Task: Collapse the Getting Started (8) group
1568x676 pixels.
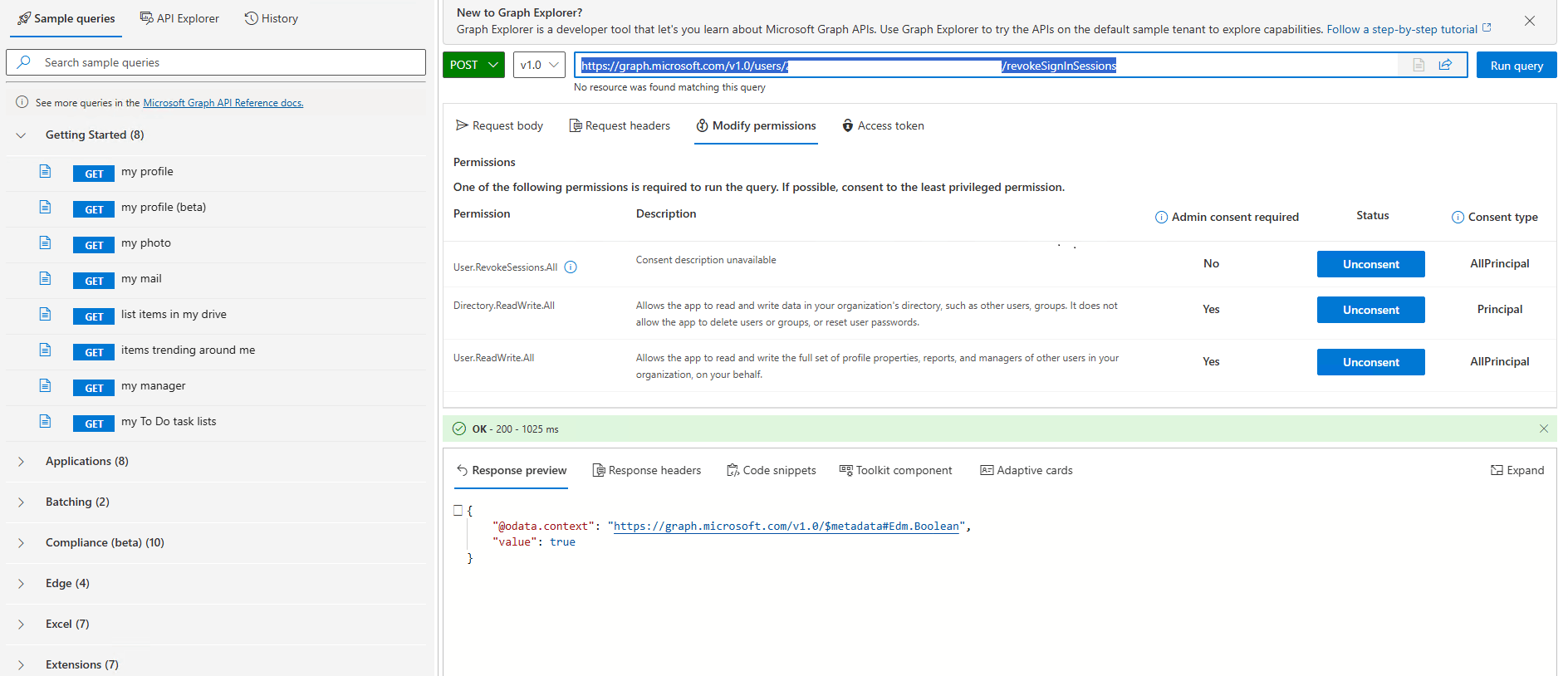Action: [22, 135]
